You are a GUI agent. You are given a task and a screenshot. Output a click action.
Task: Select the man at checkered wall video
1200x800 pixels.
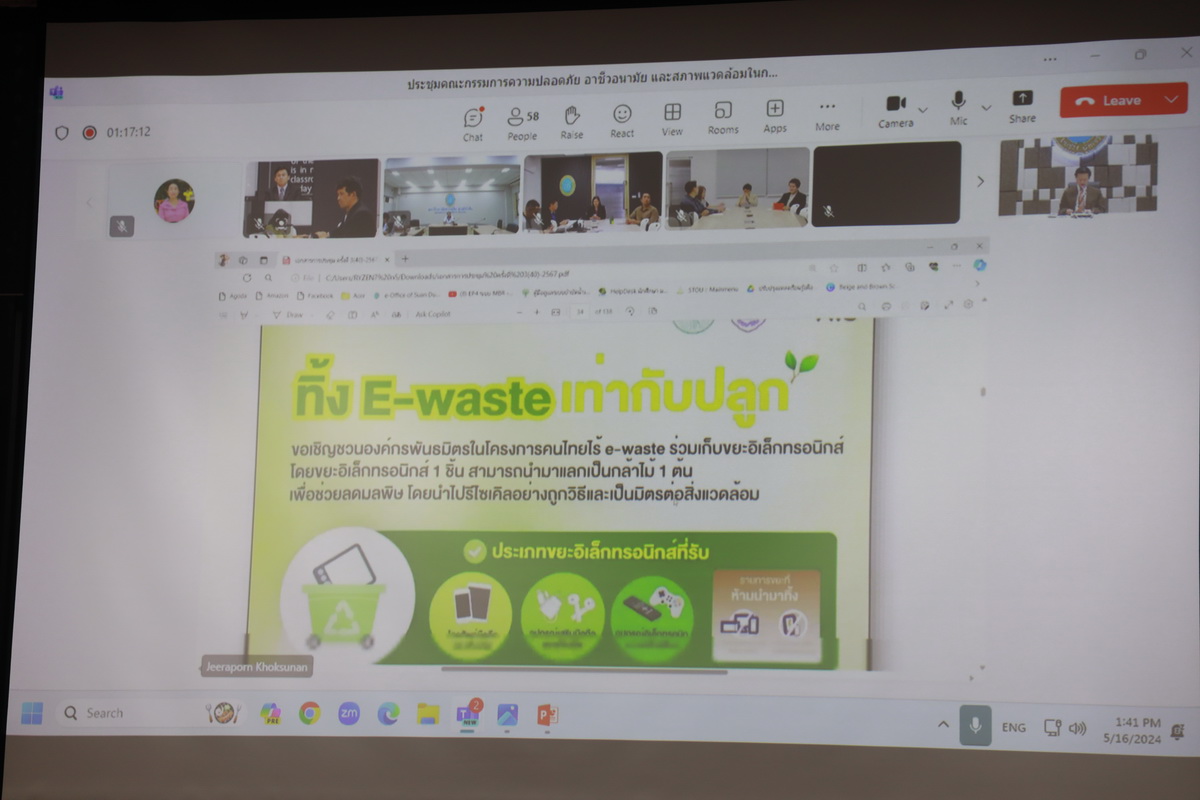pyautogui.click(x=1078, y=176)
